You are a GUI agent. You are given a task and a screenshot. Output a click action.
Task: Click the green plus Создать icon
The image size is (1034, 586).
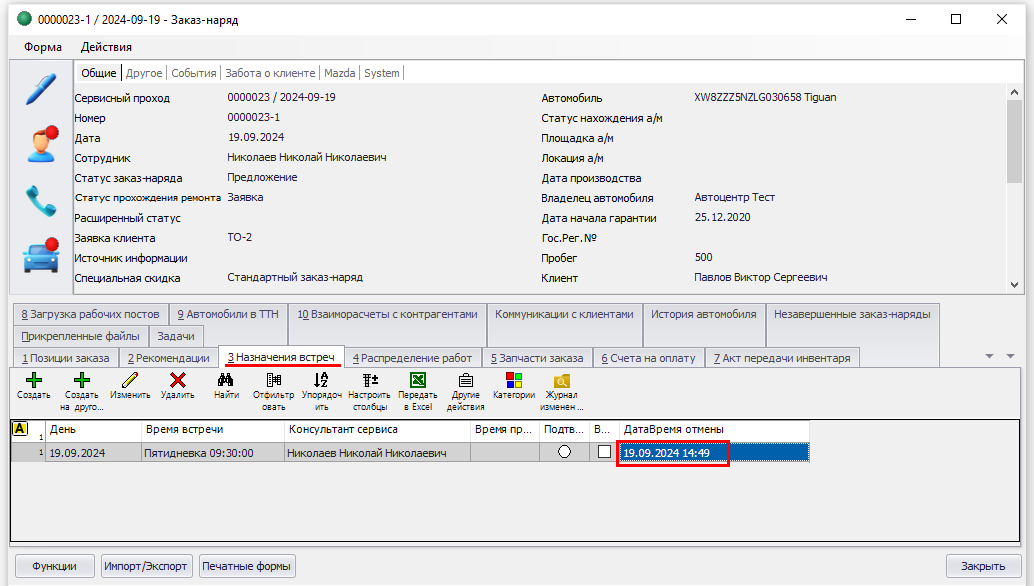[x=33, y=381]
